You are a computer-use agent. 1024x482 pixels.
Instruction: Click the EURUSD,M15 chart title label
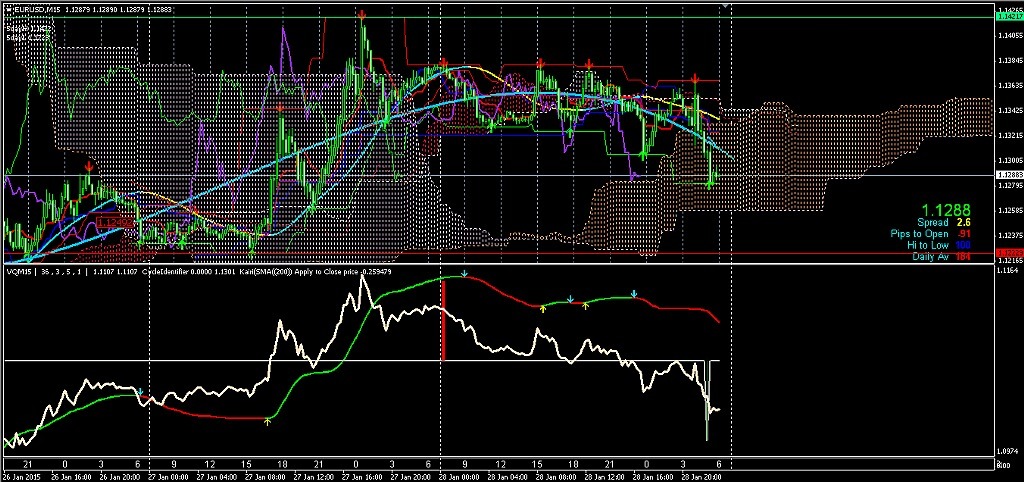pyautogui.click(x=43, y=9)
